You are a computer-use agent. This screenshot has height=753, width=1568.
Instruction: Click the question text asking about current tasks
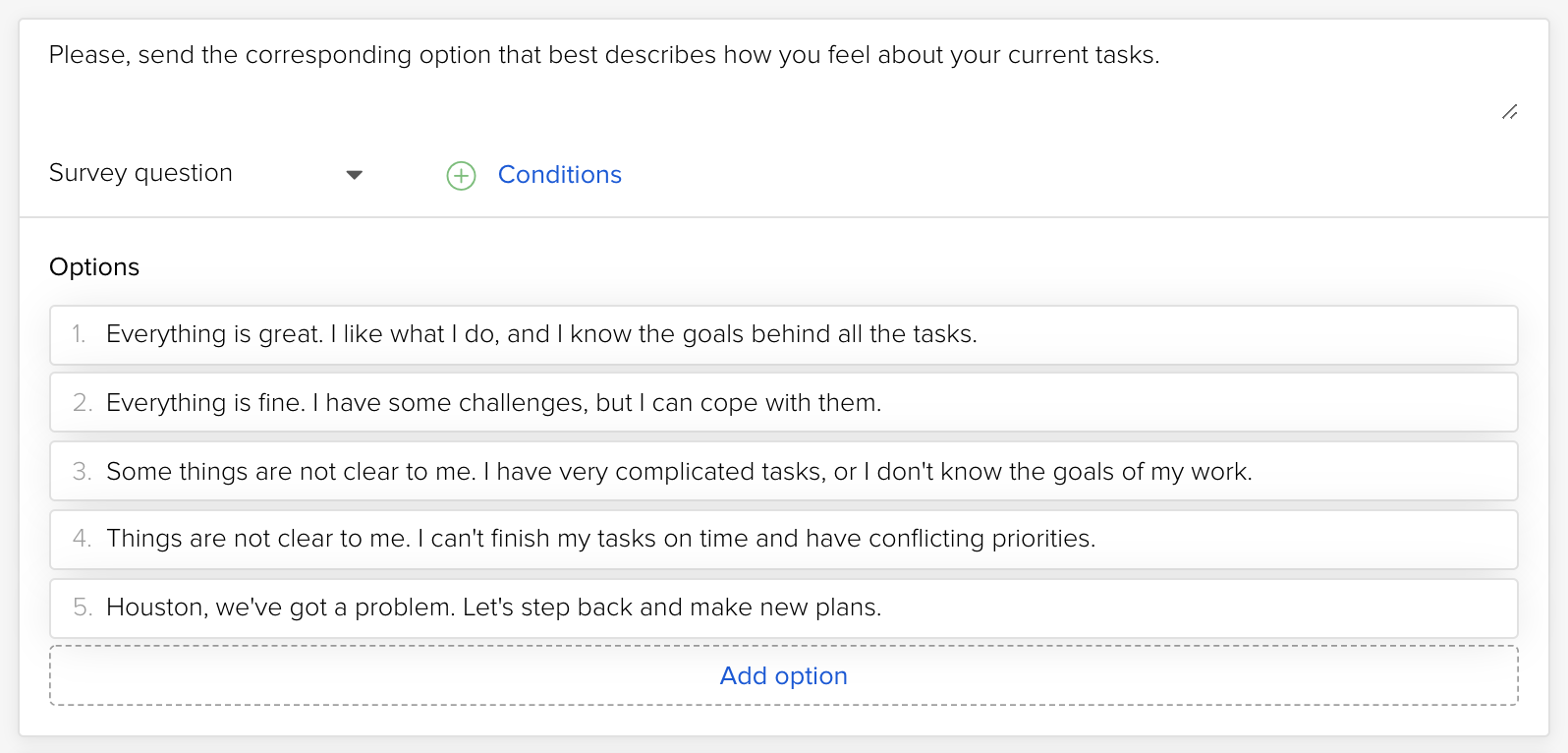tap(604, 55)
